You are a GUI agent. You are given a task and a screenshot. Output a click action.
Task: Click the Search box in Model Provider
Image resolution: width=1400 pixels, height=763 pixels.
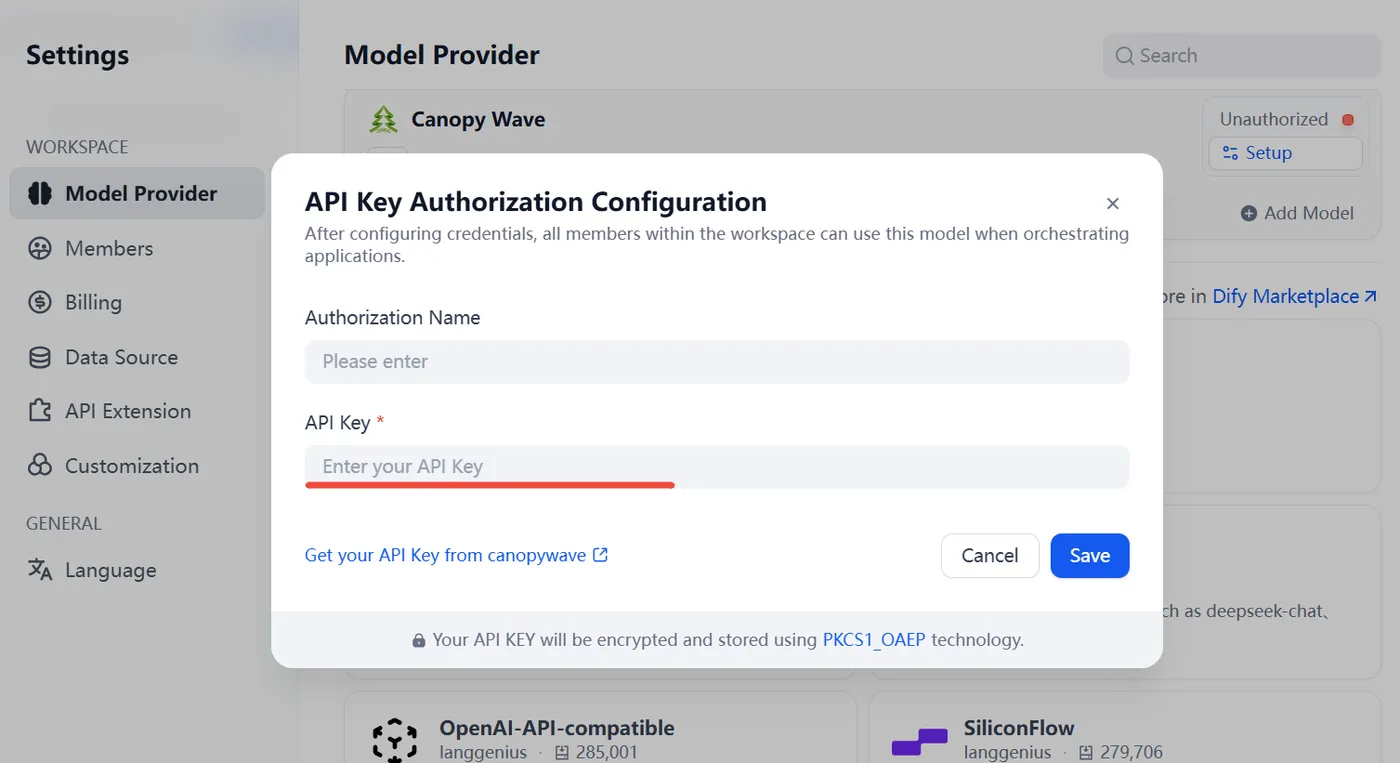tap(1240, 56)
